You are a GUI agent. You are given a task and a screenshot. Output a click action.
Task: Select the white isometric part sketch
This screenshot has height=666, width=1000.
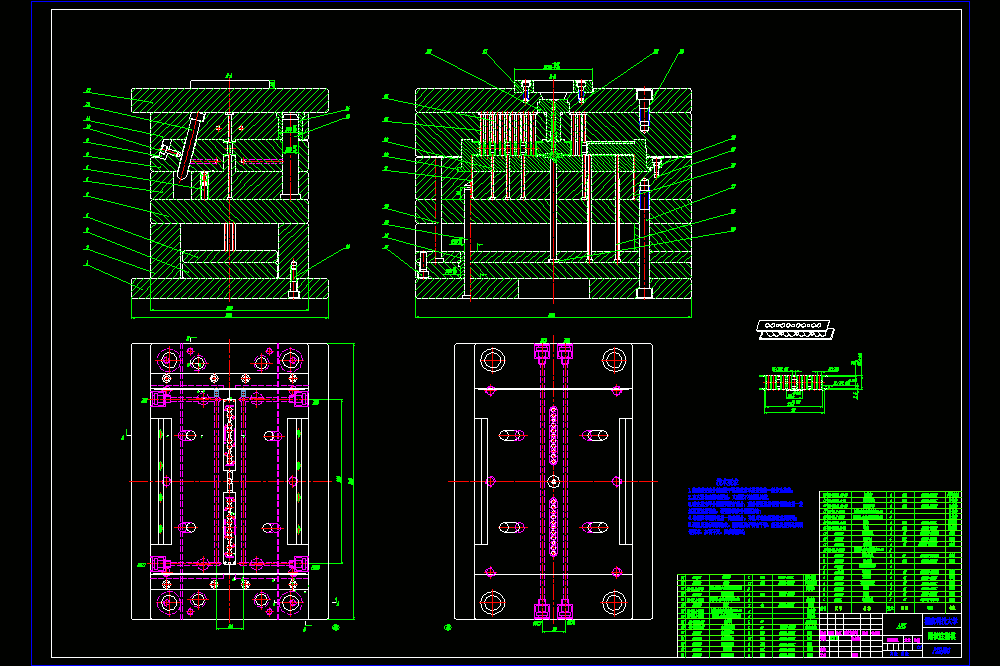point(795,329)
